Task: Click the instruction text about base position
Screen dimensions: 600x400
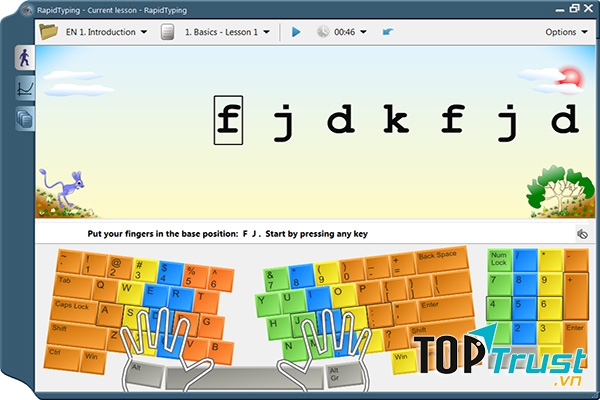Action: (x=227, y=234)
